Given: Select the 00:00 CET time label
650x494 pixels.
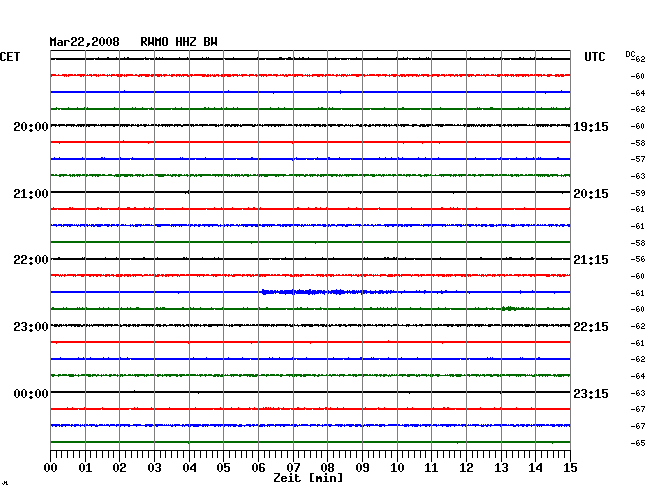Looking at the screenshot, I should click(31, 393).
